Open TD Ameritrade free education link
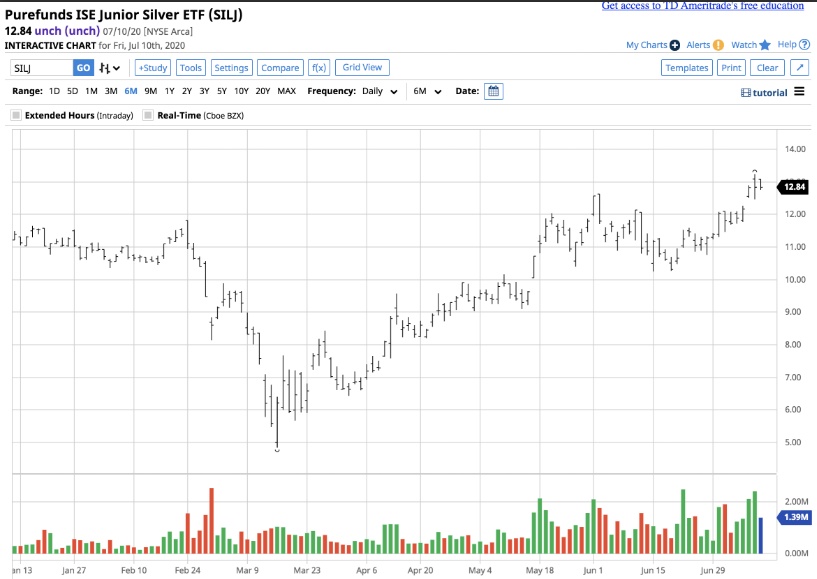The image size is (817, 579). click(702, 5)
